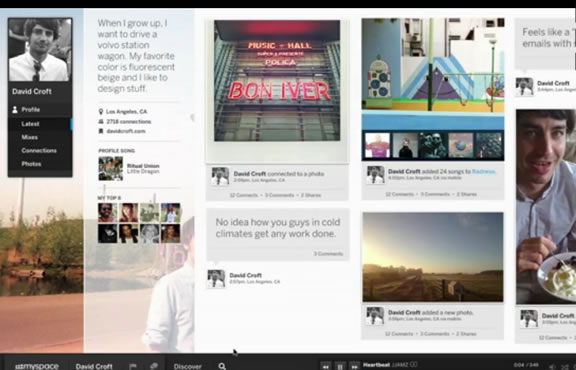Screen dimensions: 576x370
Task: Skip to previous track in player
Action: pyautogui.click(x=325, y=366)
